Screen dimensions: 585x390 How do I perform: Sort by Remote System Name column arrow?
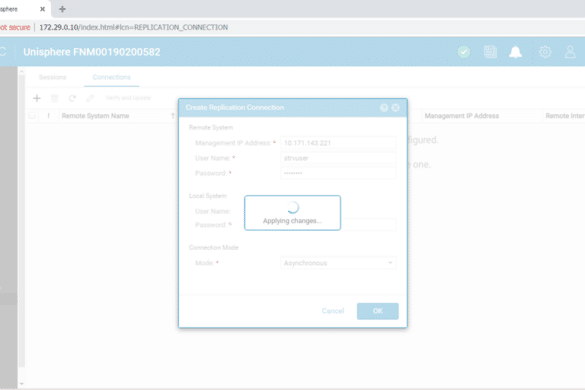(x=173, y=116)
